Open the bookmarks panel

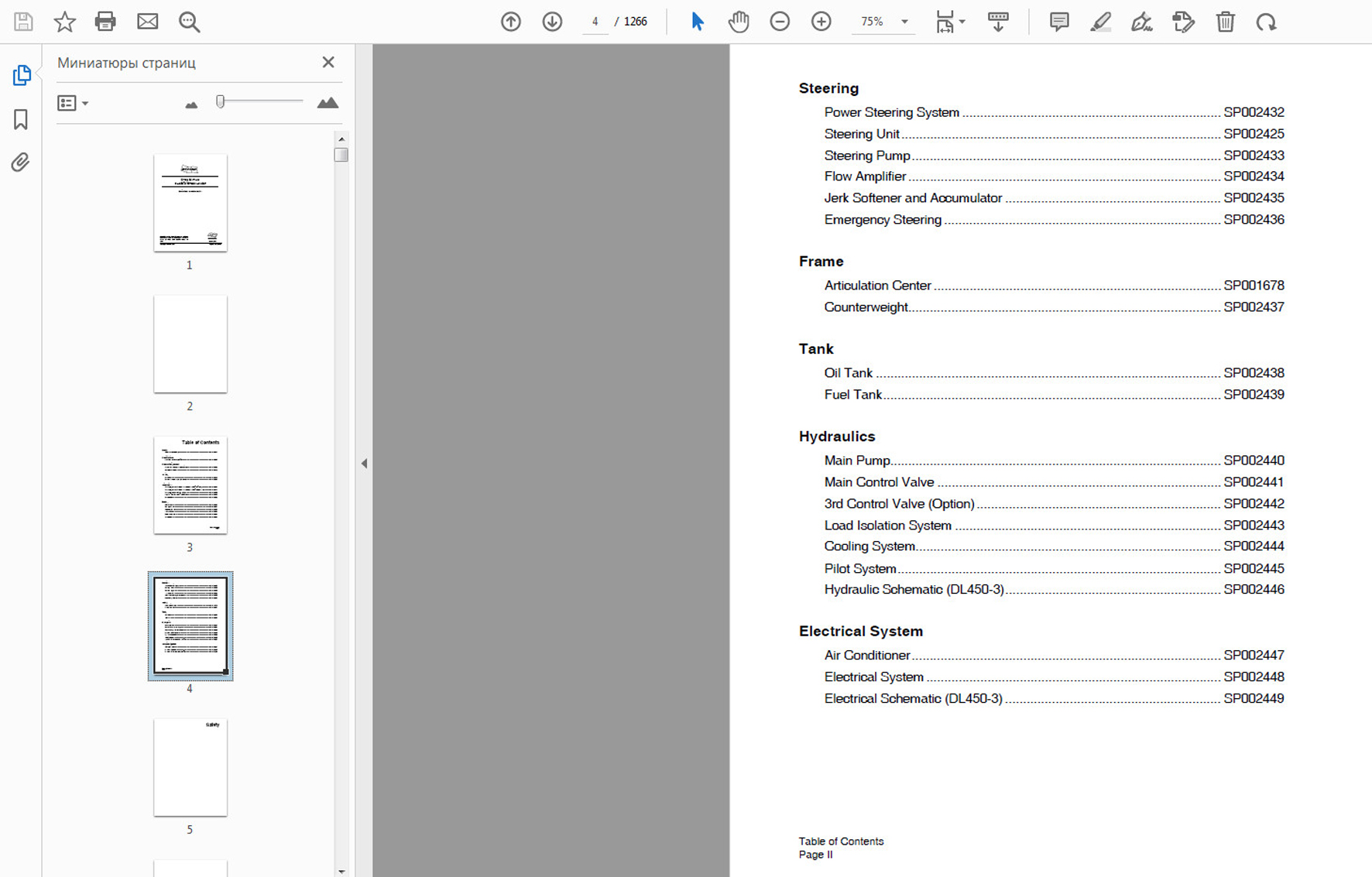(x=21, y=119)
